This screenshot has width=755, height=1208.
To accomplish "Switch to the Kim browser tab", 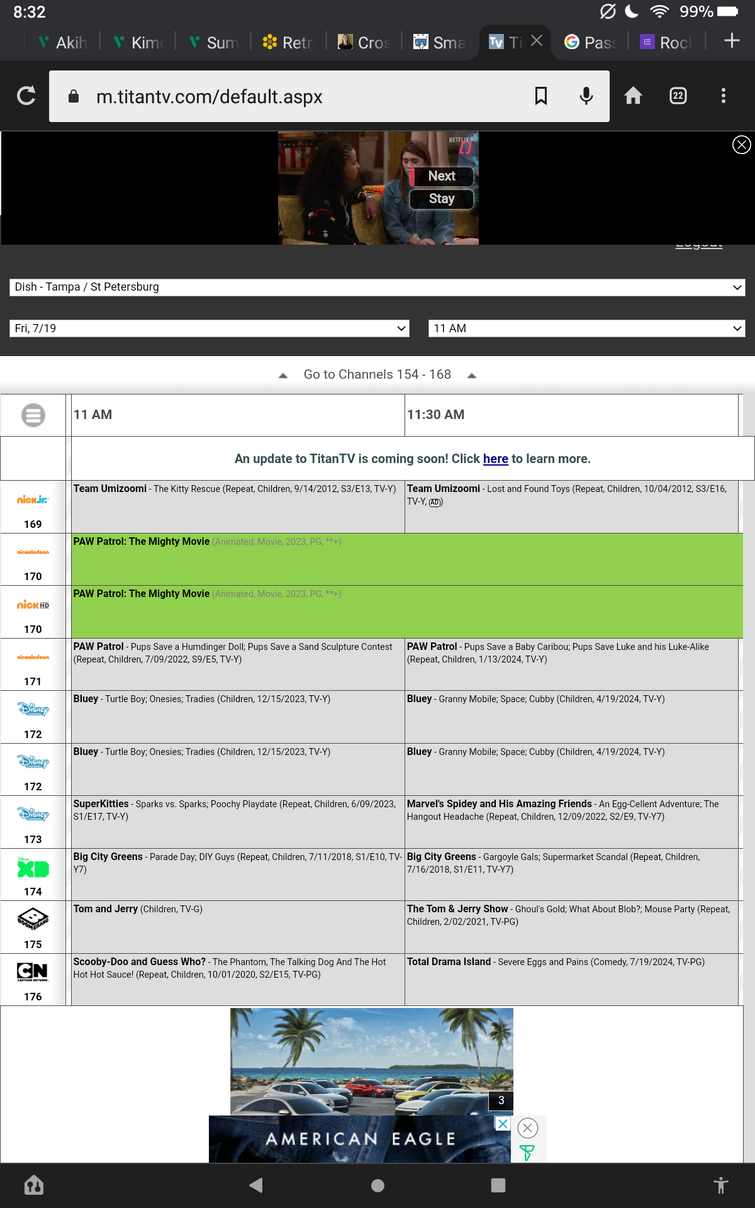I will 137,42.
